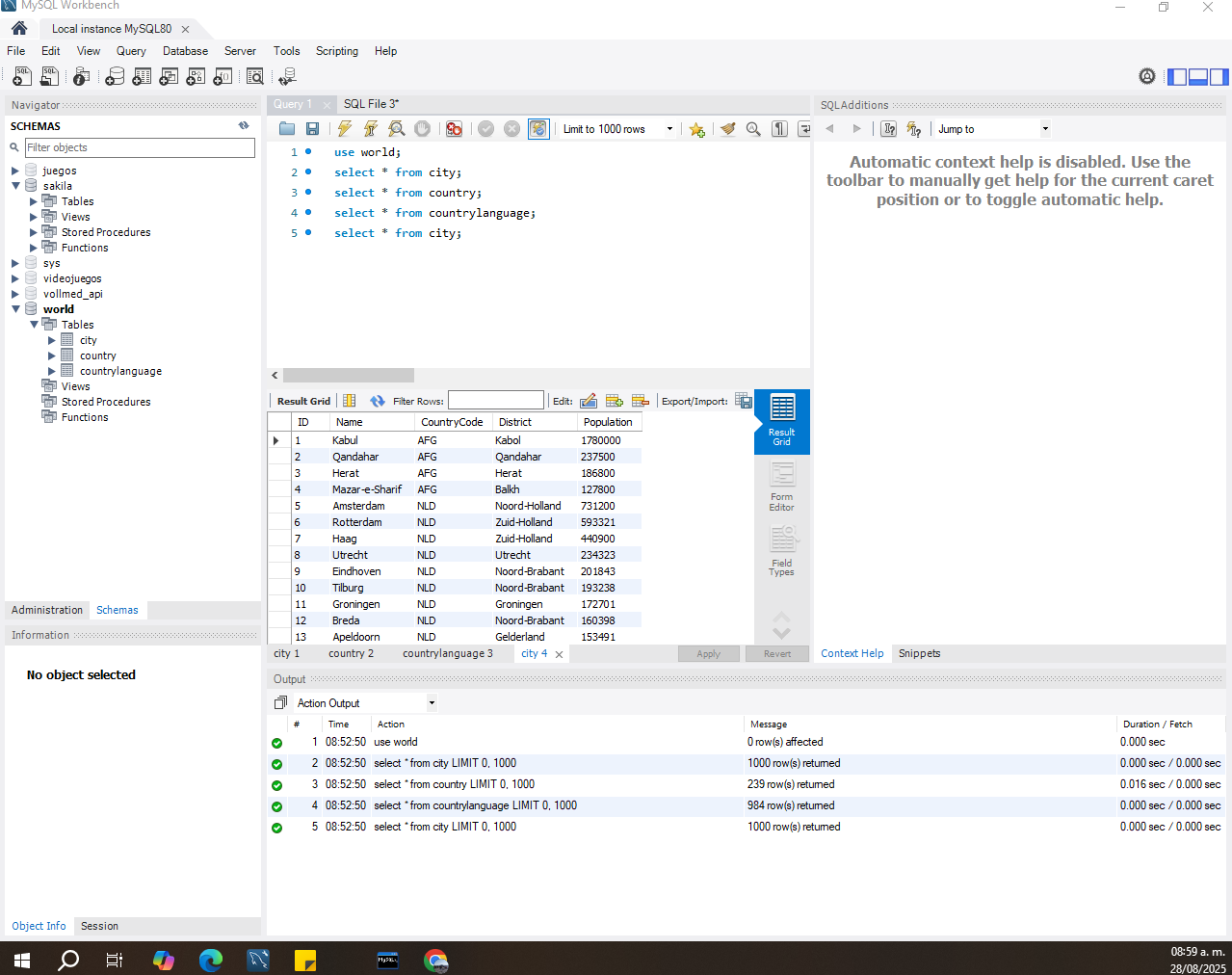Screen dimensions: 1232x975
Task: Expand the city table under world
Action: click(52, 340)
